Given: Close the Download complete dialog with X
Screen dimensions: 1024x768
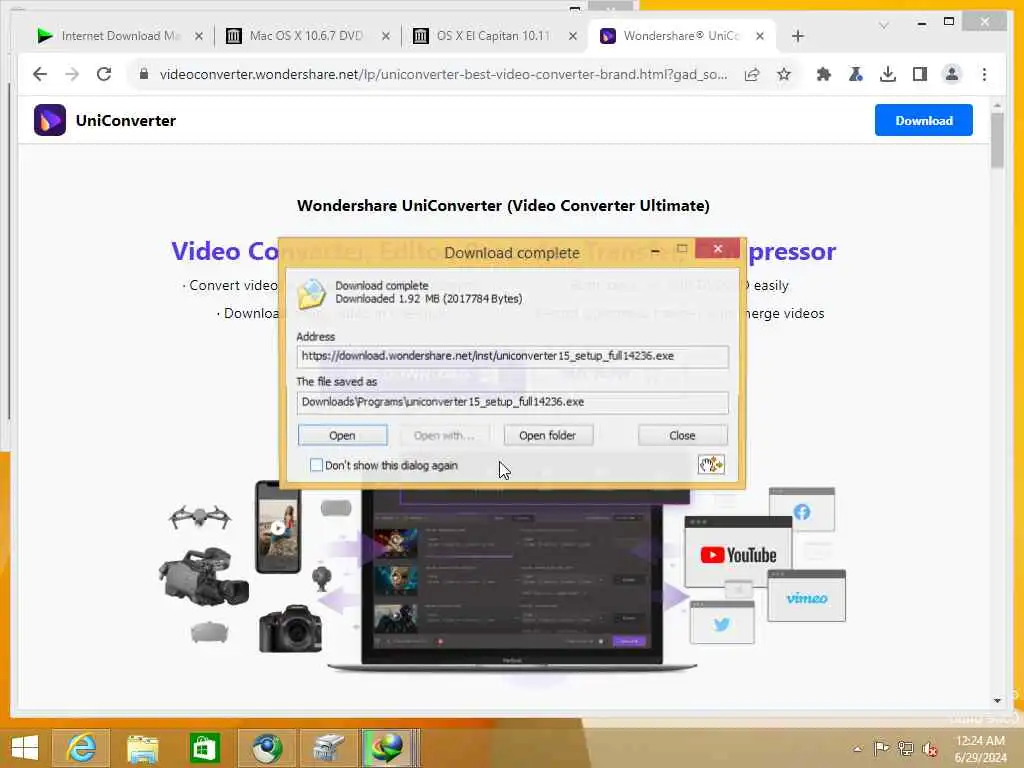Looking at the screenshot, I should pyautogui.click(x=718, y=249).
